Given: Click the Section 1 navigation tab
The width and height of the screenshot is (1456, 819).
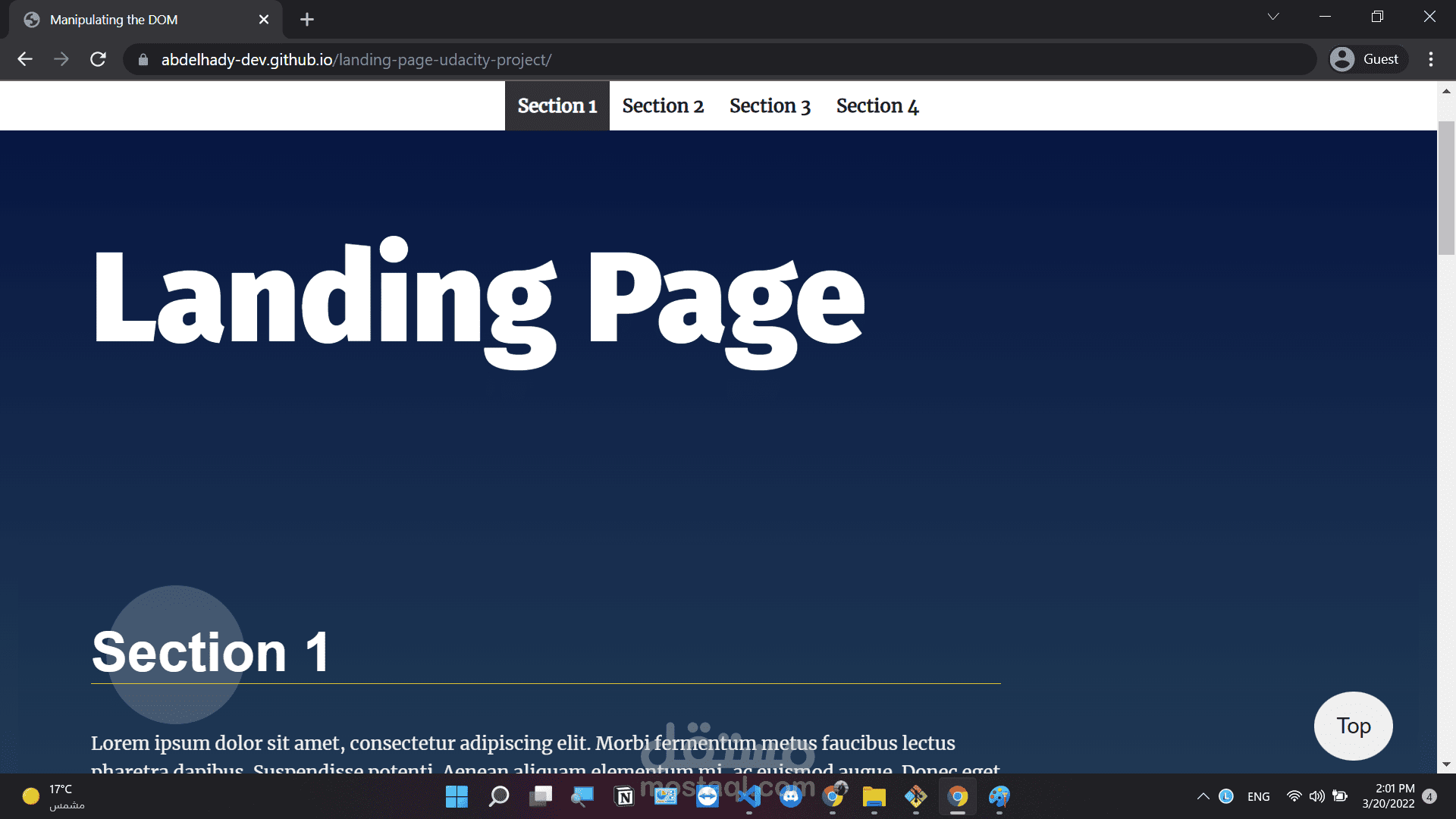Looking at the screenshot, I should pyautogui.click(x=556, y=106).
